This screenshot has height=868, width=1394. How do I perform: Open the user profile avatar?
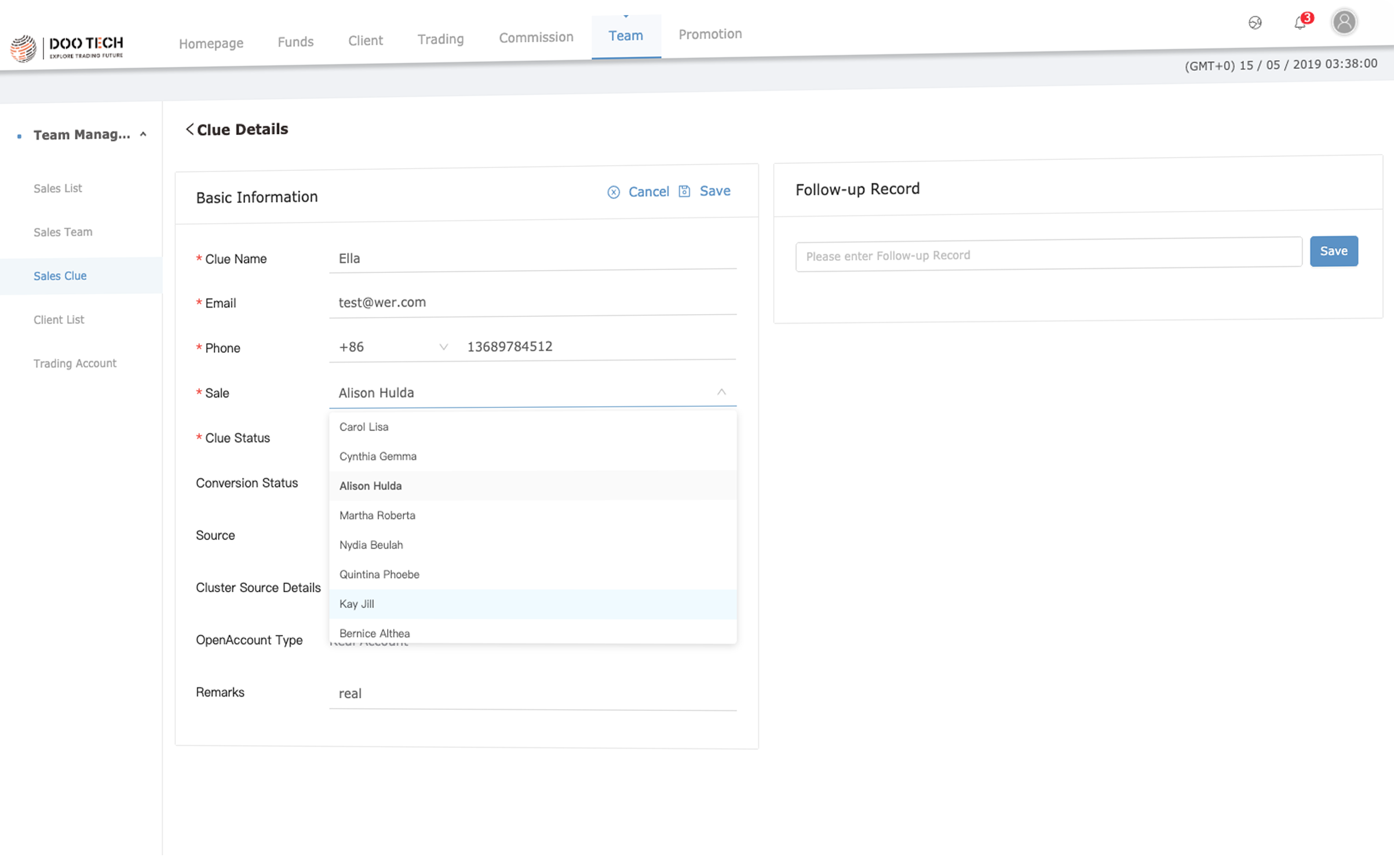[x=1344, y=23]
